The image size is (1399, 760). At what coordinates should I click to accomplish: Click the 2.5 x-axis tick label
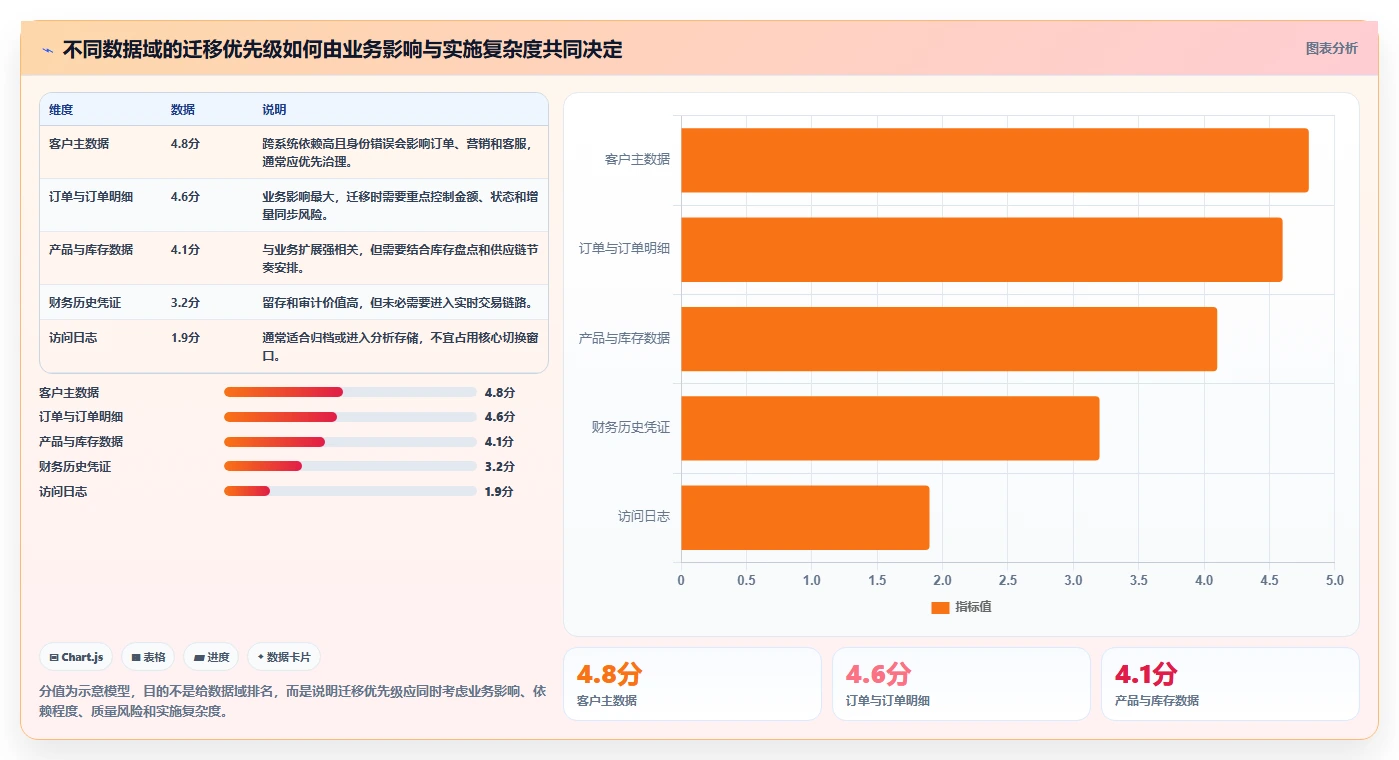[1008, 581]
